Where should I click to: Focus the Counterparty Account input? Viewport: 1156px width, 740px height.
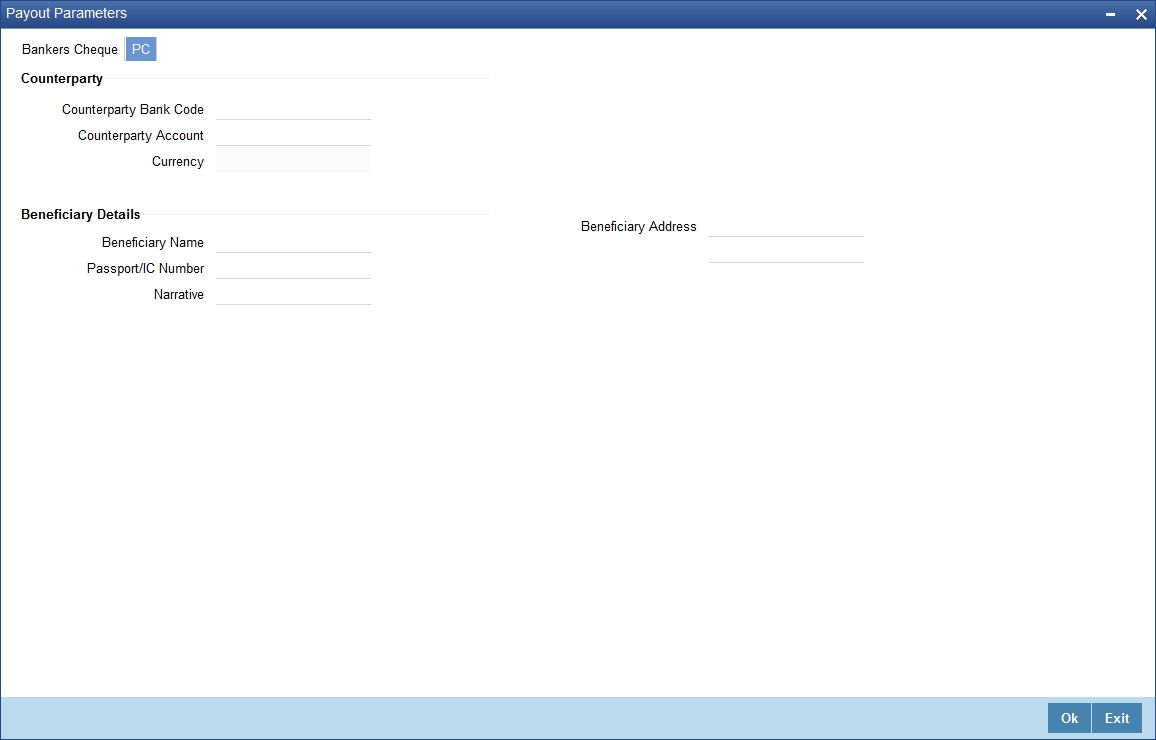[293, 135]
